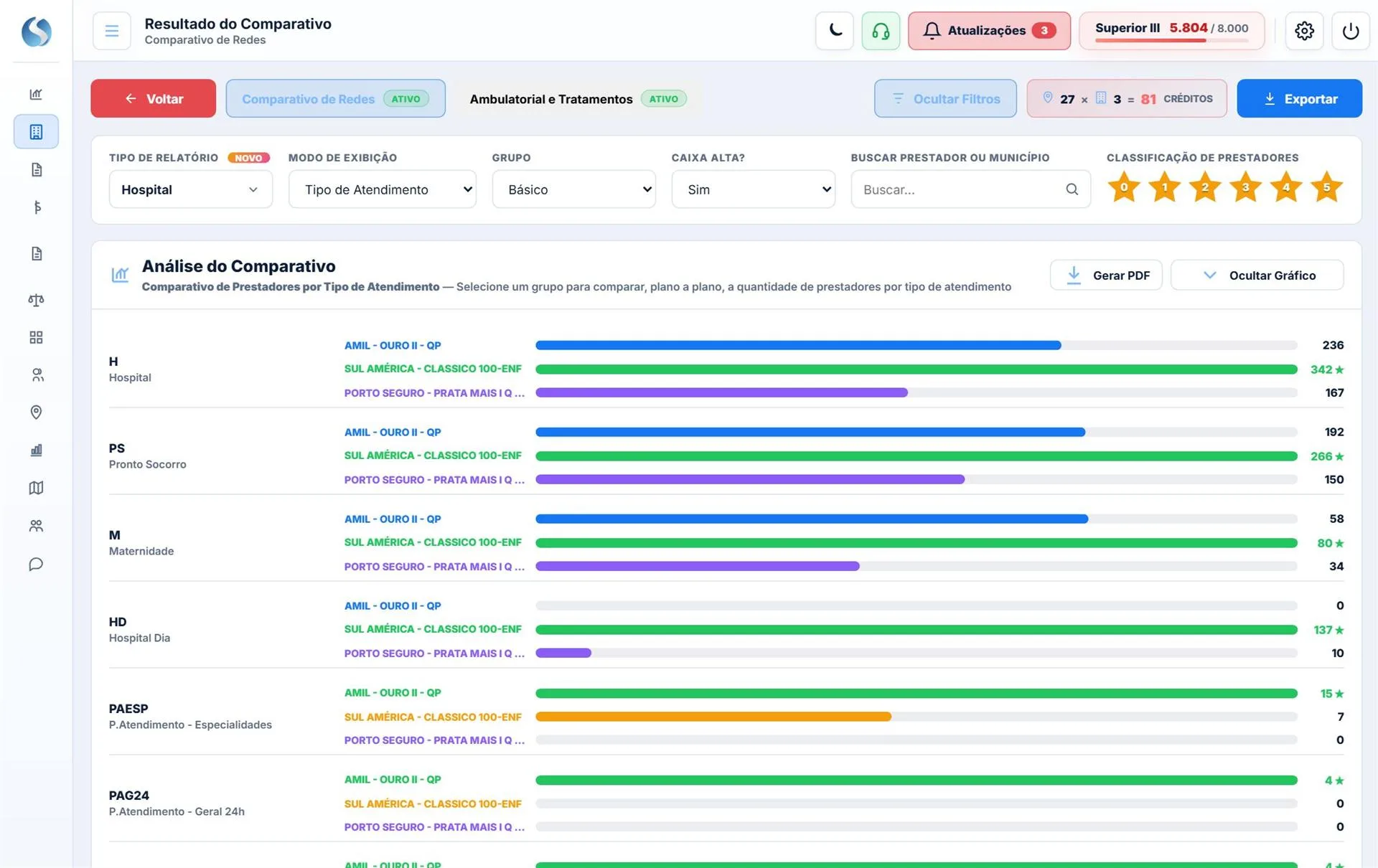Open the folded map sidebar icon
This screenshot has height=868, width=1378.
pos(36,488)
